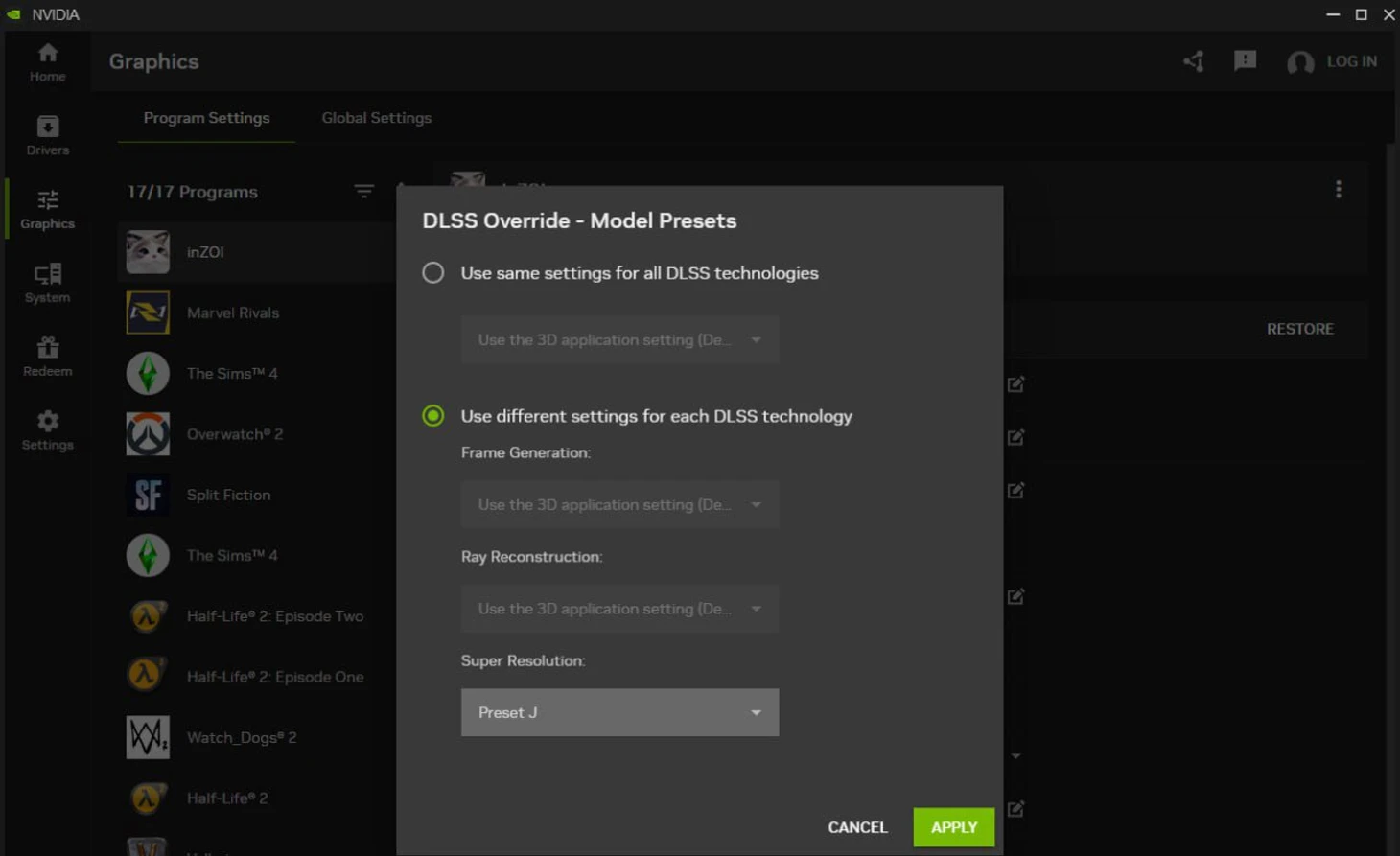Open the Settings gear in sidebar
The image size is (1400, 856).
pyautogui.click(x=47, y=430)
